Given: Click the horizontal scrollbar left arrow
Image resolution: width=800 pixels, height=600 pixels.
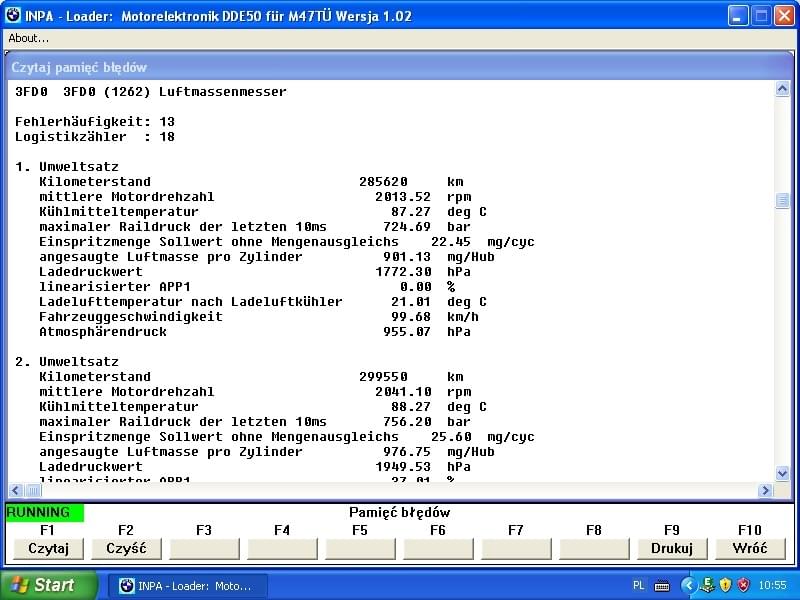Looking at the screenshot, I should point(15,490).
